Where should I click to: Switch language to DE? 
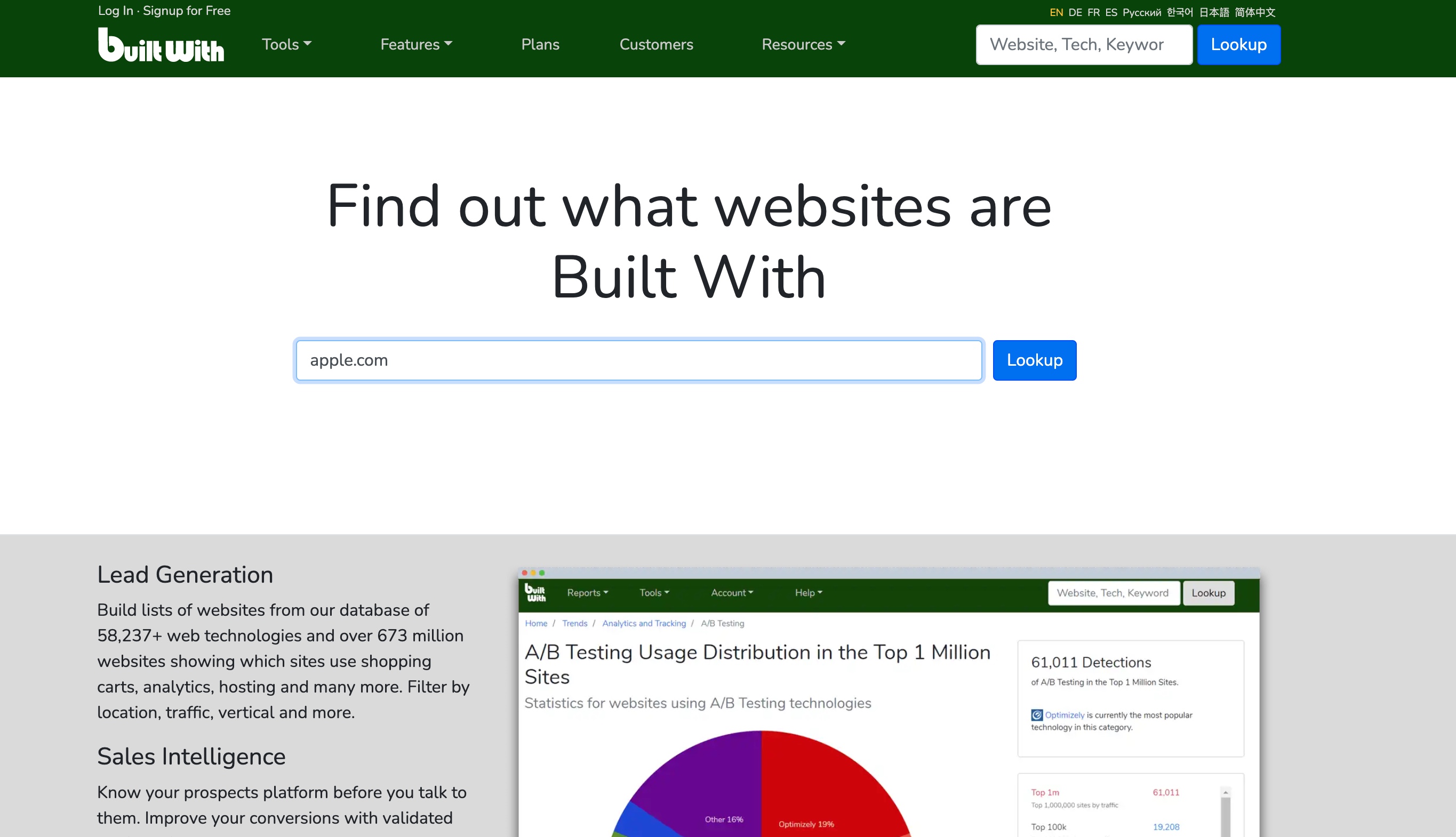click(1075, 13)
